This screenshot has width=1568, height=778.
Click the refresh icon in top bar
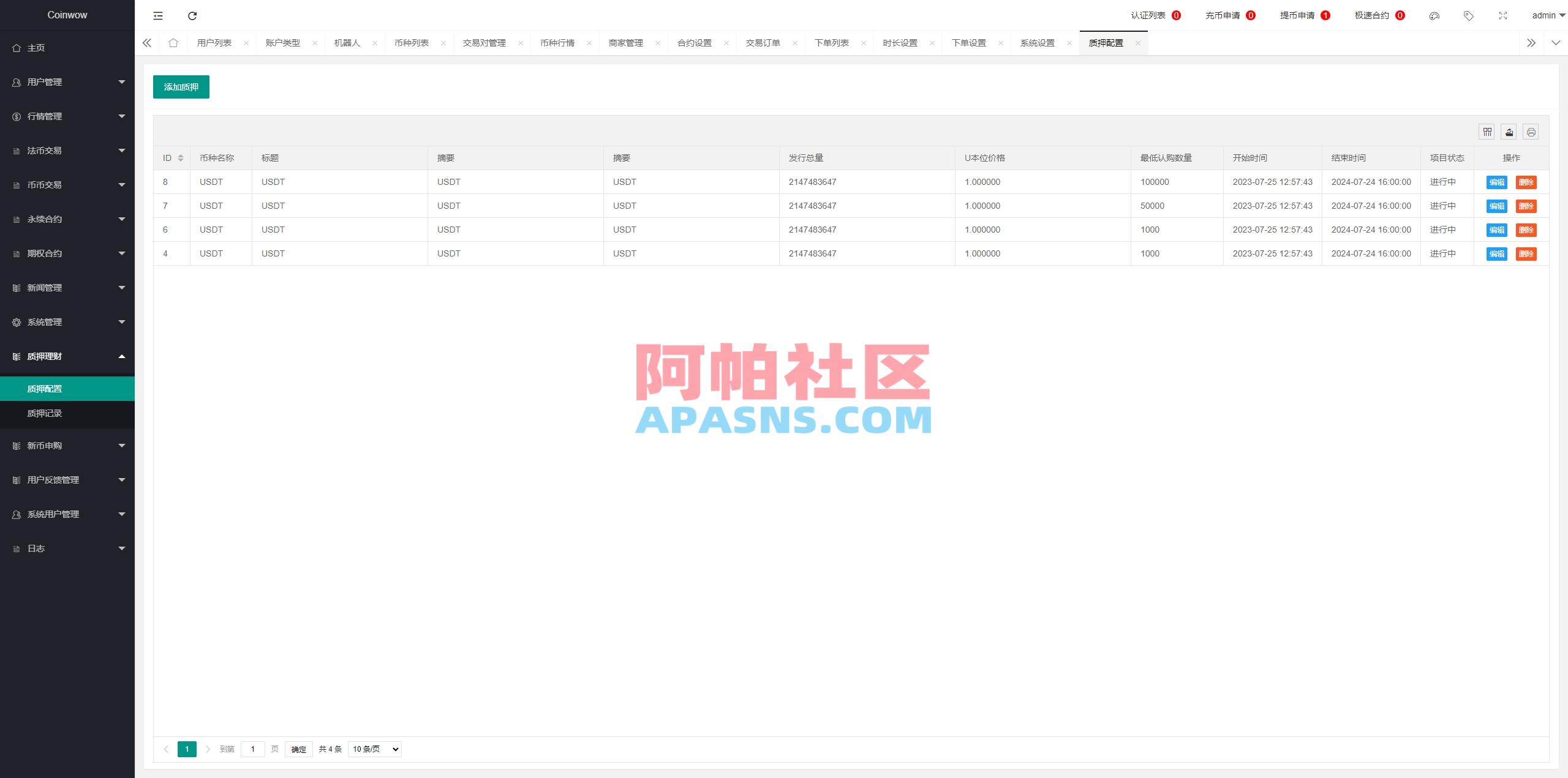tap(192, 16)
